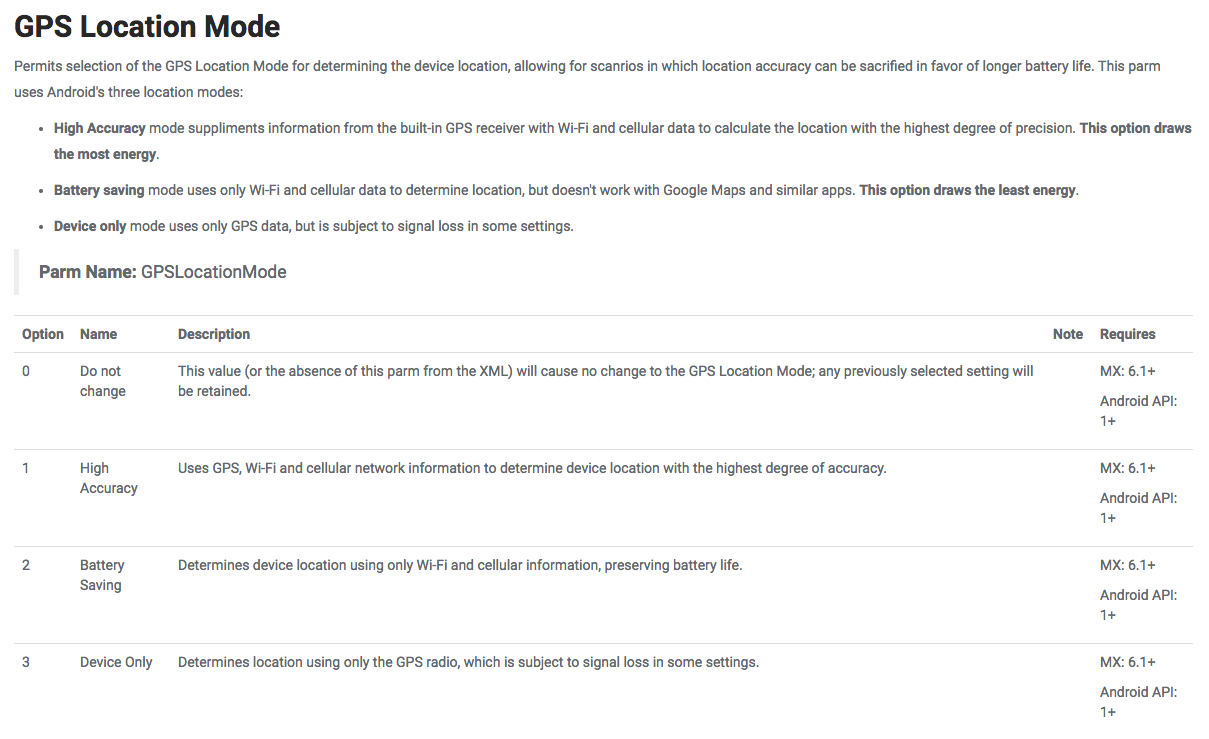Click option number 3 in the table

pos(26,662)
